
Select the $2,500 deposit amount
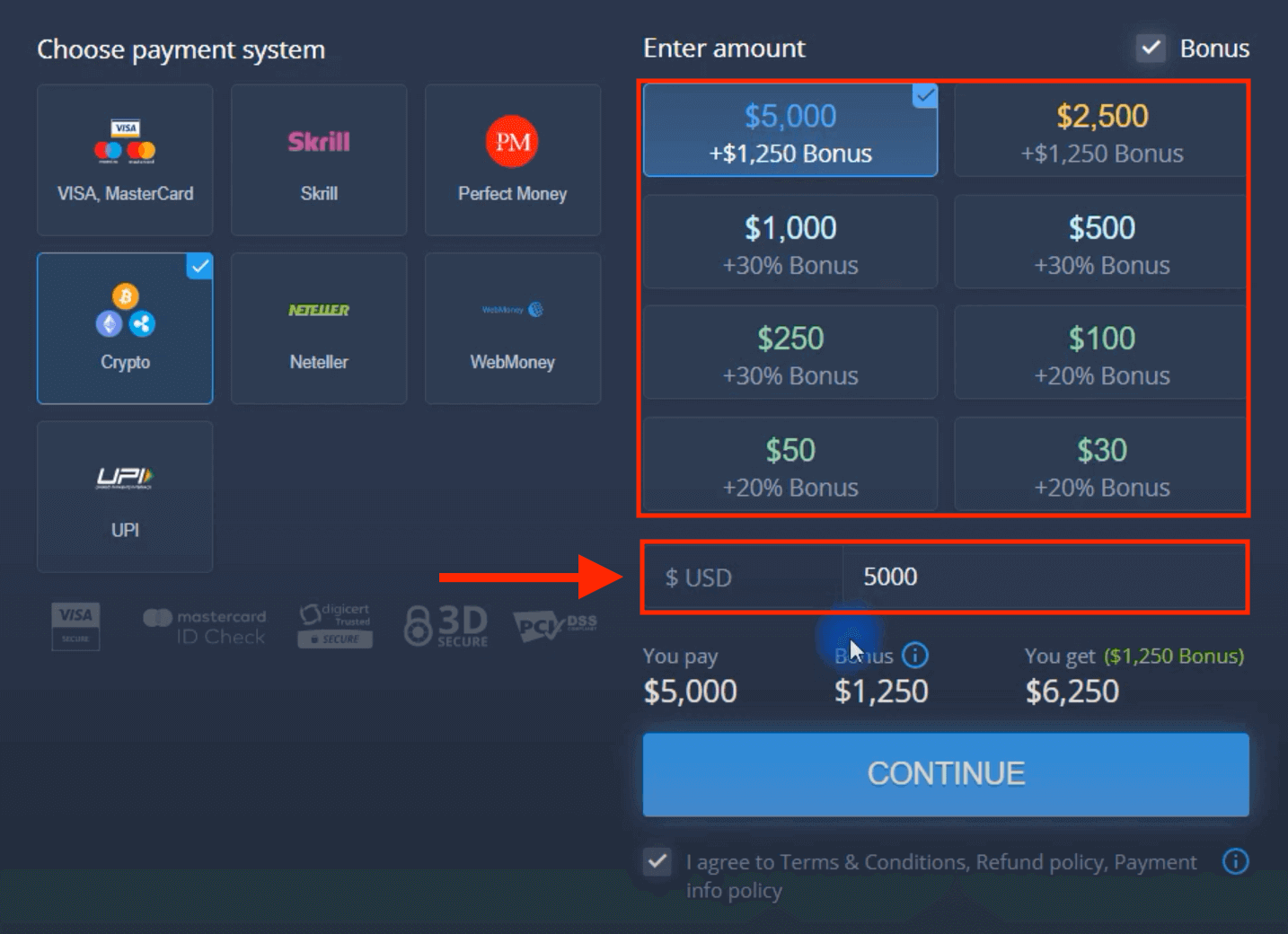point(1100,130)
